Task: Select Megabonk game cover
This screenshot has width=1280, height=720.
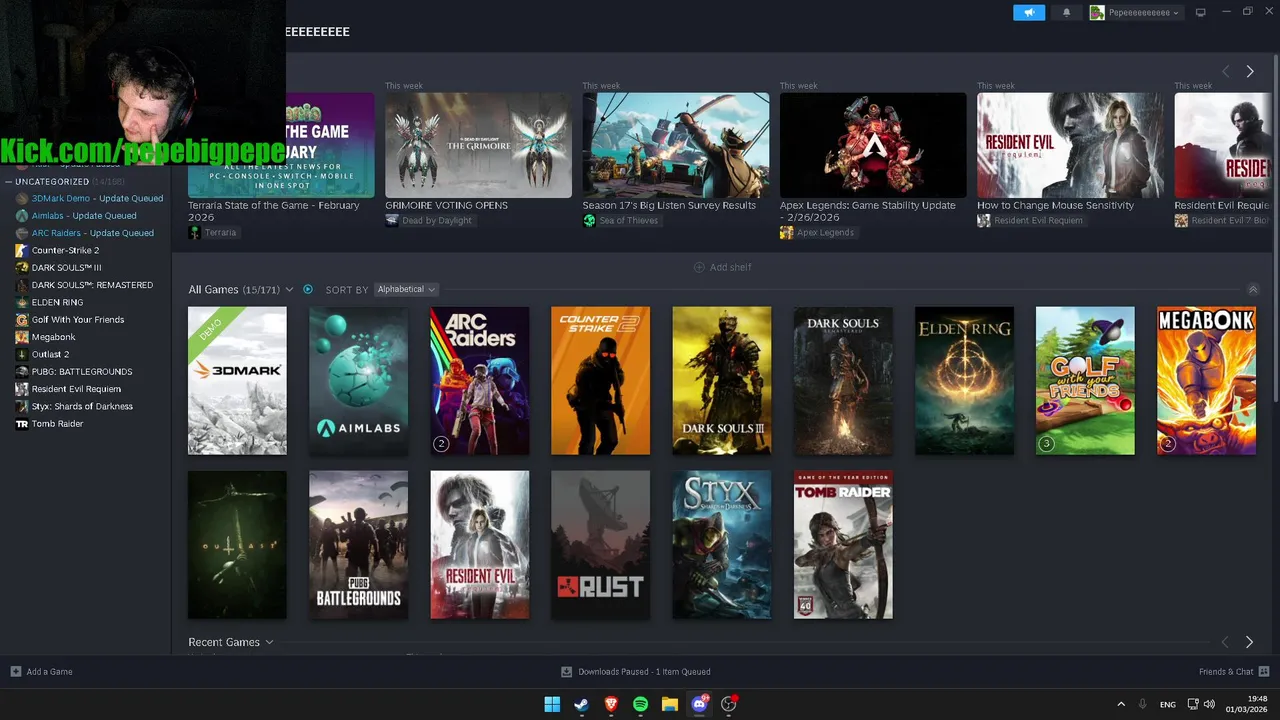Action: coord(1206,380)
